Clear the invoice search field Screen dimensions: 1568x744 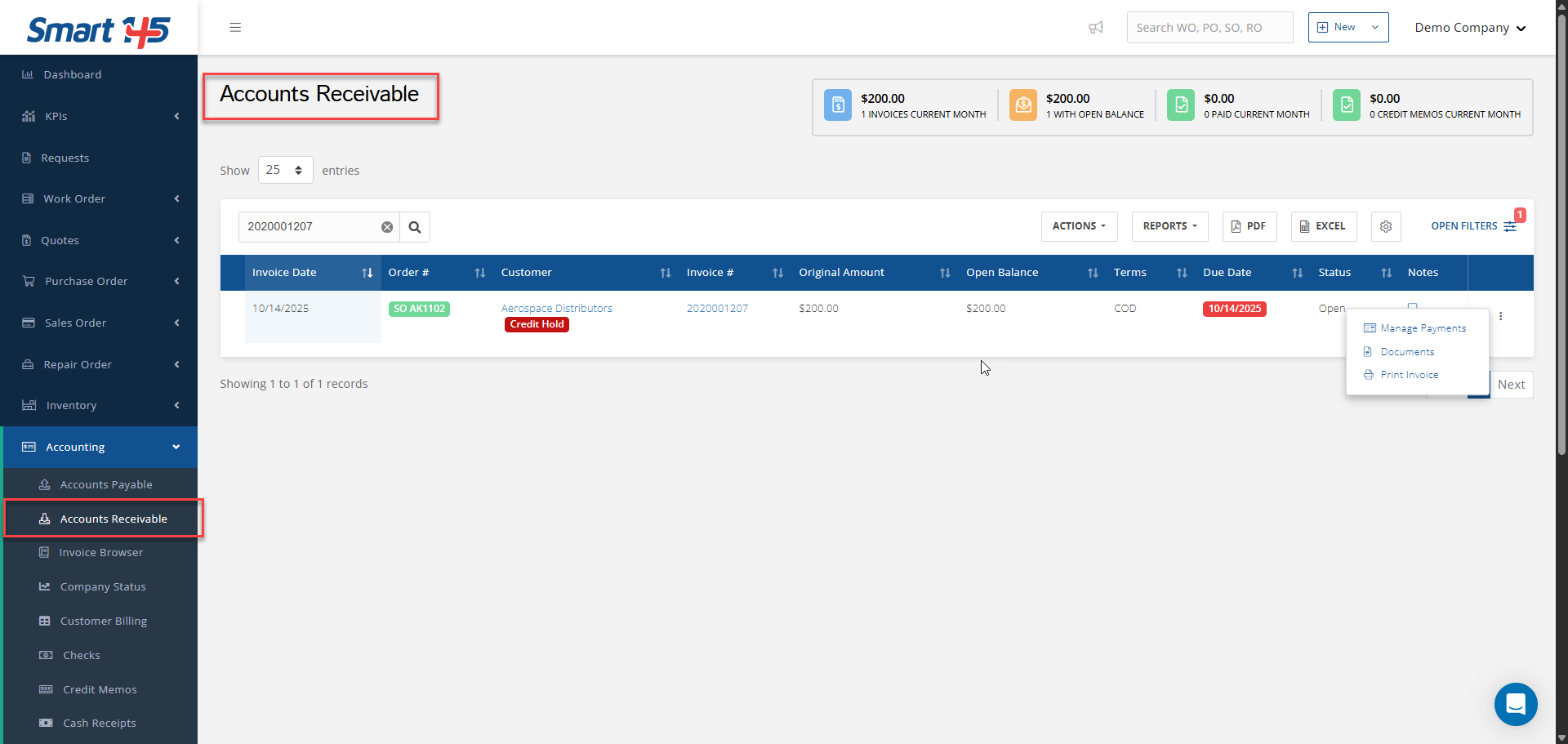pyautogui.click(x=387, y=227)
